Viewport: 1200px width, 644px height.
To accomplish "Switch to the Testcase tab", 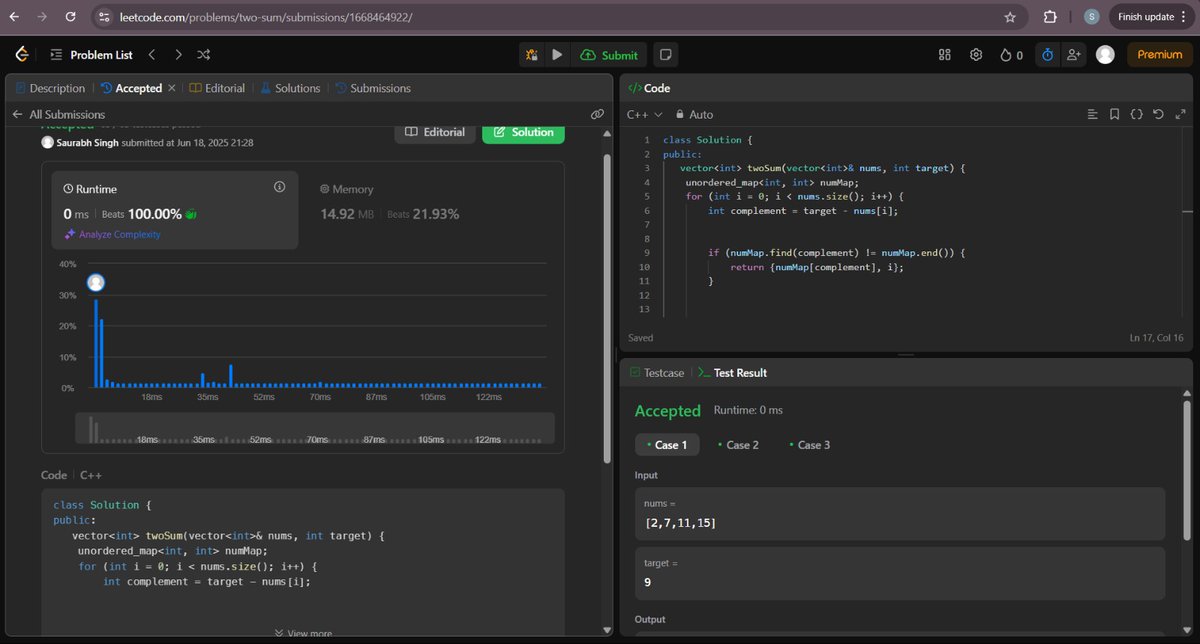I will point(657,372).
